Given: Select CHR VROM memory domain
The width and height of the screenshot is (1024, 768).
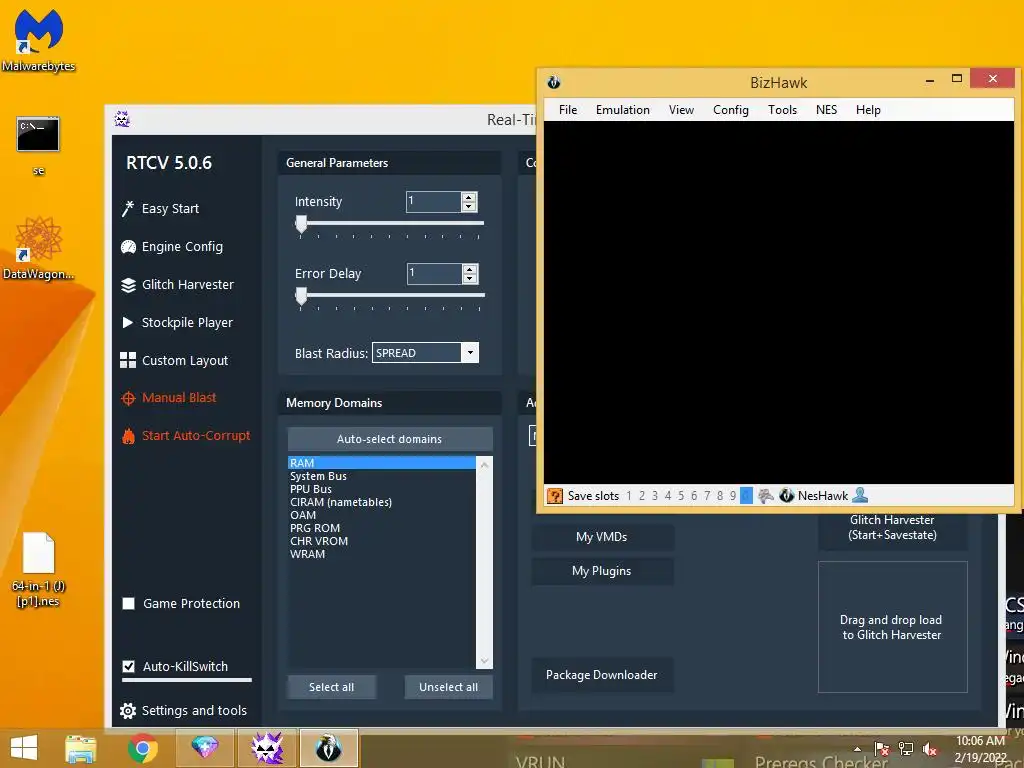Looking at the screenshot, I should pyautogui.click(x=382, y=541).
